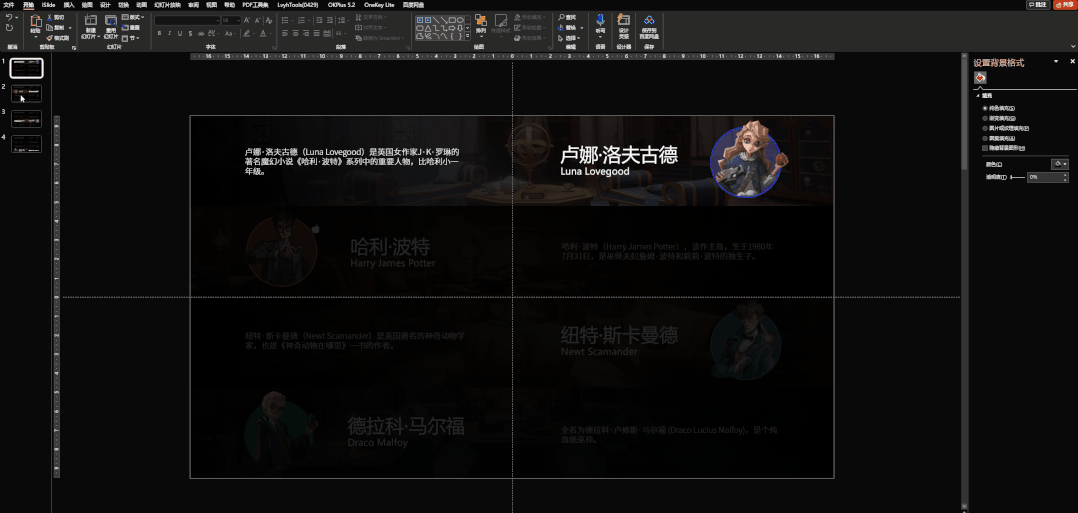
Task: Select Picture or texture fill radio
Action: (985, 128)
